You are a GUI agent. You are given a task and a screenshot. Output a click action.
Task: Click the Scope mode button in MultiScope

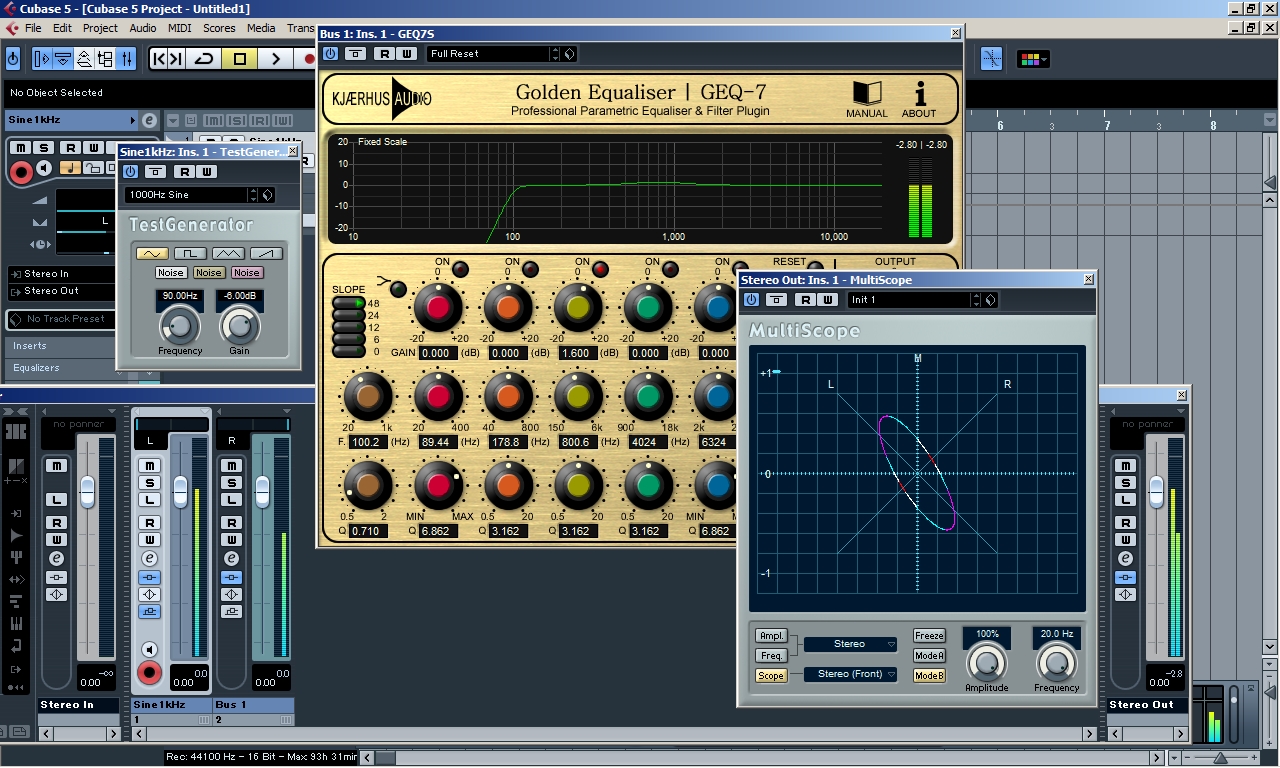pyautogui.click(x=771, y=676)
